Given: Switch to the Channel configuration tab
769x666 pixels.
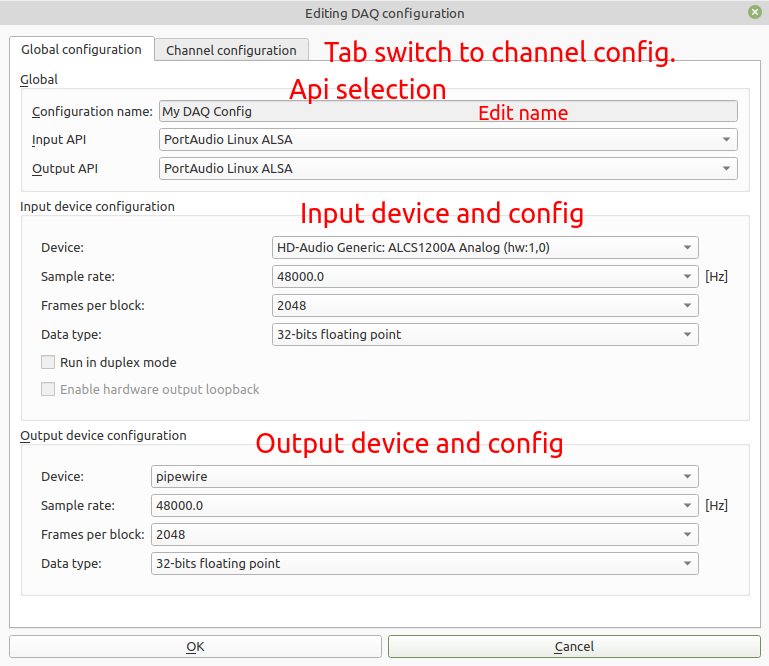Looking at the screenshot, I should tap(231, 50).
